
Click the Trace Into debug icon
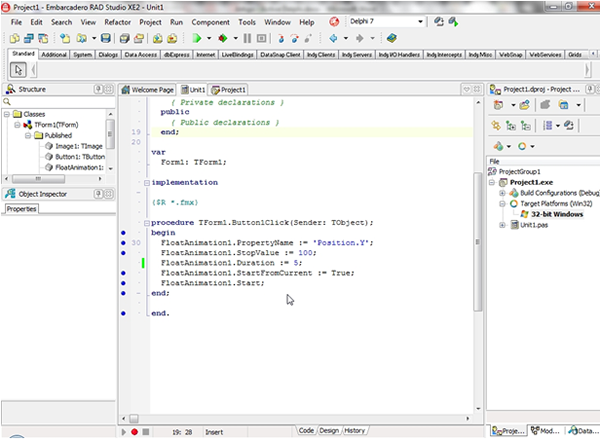281,38
